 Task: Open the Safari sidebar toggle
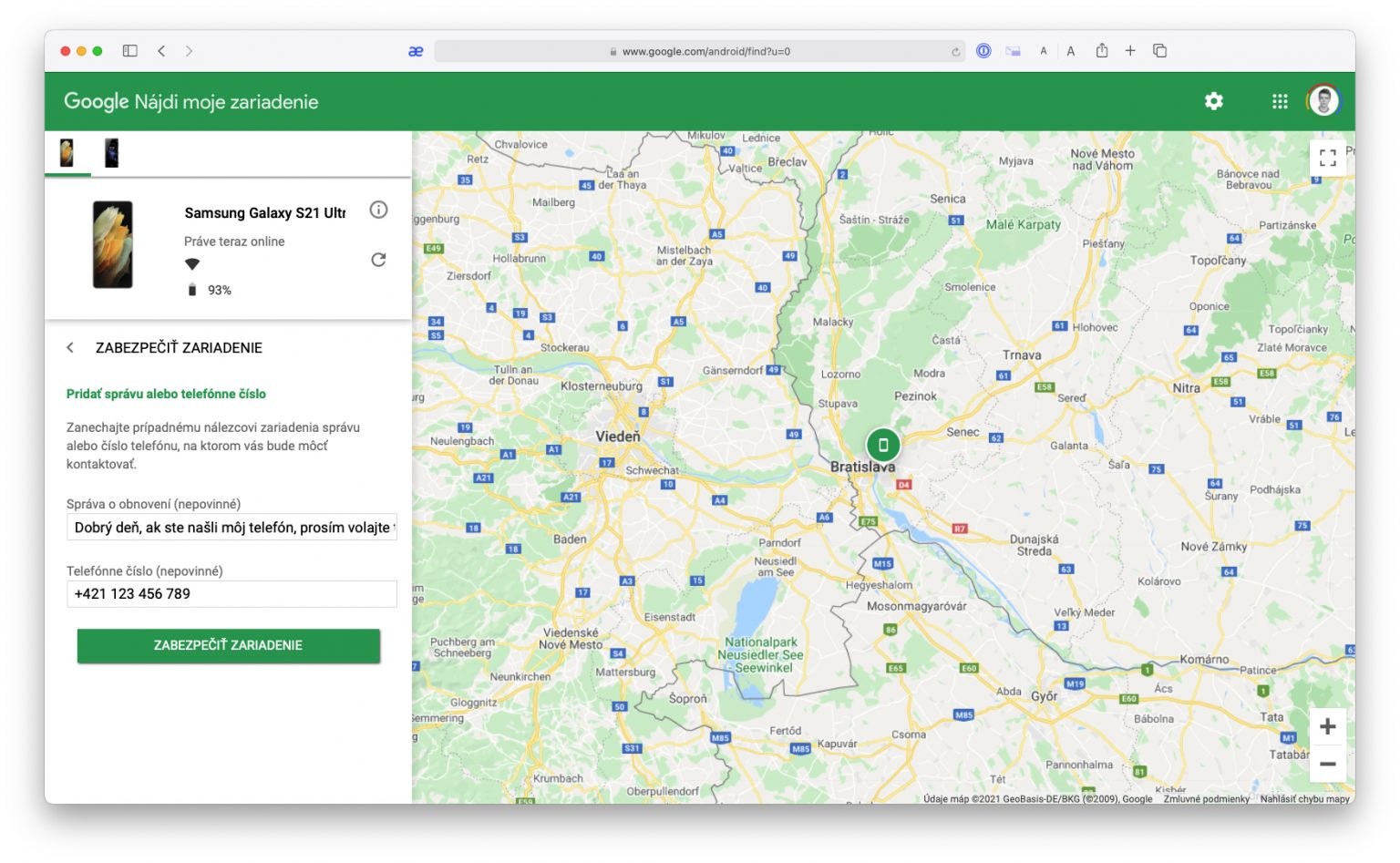129,51
